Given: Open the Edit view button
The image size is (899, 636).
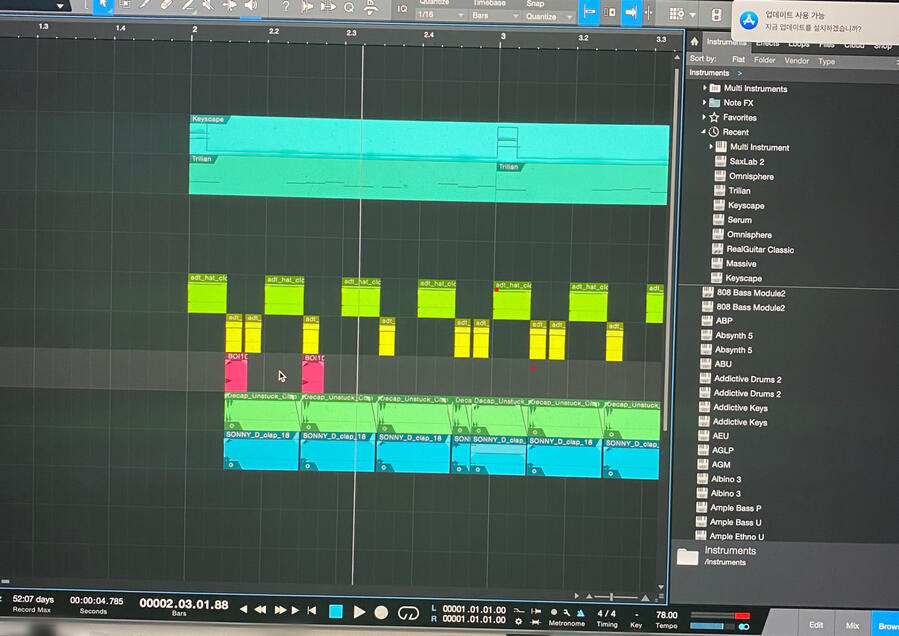Looking at the screenshot, I should click(x=816, y=624).
